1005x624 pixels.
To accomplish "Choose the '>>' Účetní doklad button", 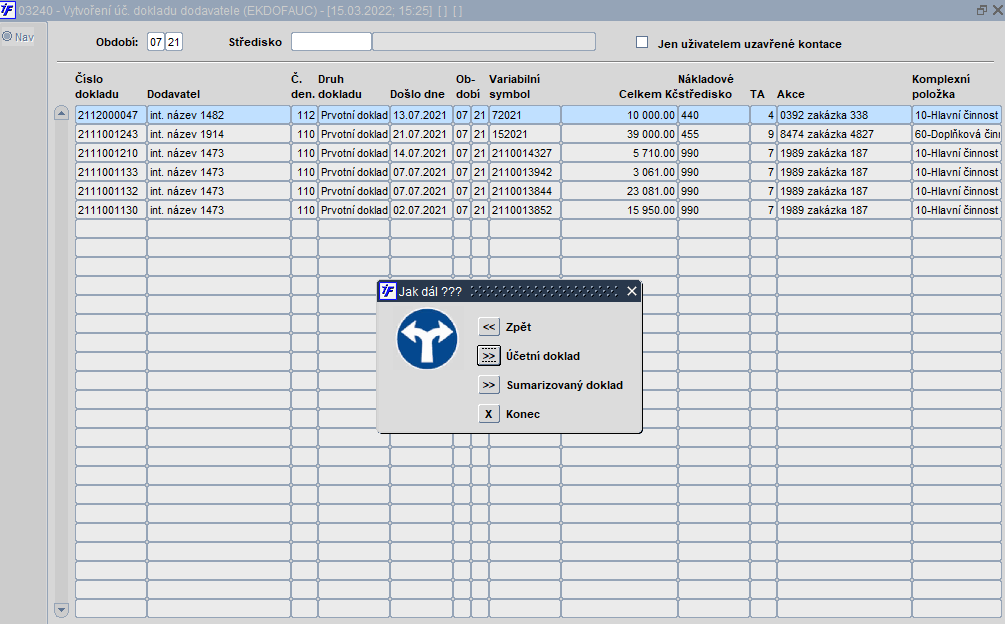I will [488, 356].
